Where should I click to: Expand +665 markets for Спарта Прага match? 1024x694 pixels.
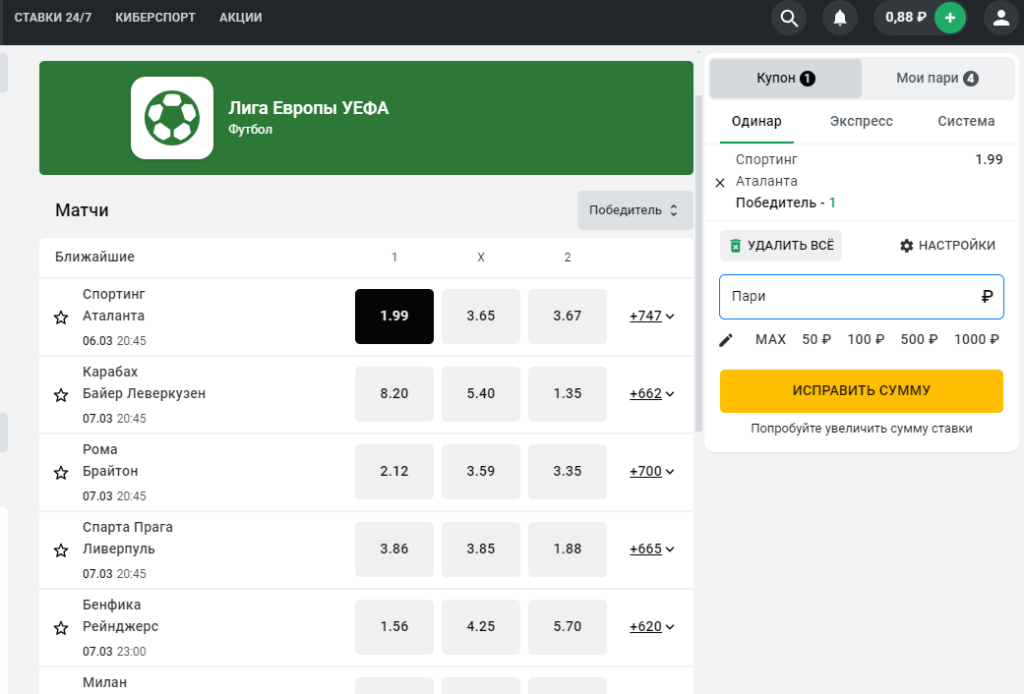point(652,549)
